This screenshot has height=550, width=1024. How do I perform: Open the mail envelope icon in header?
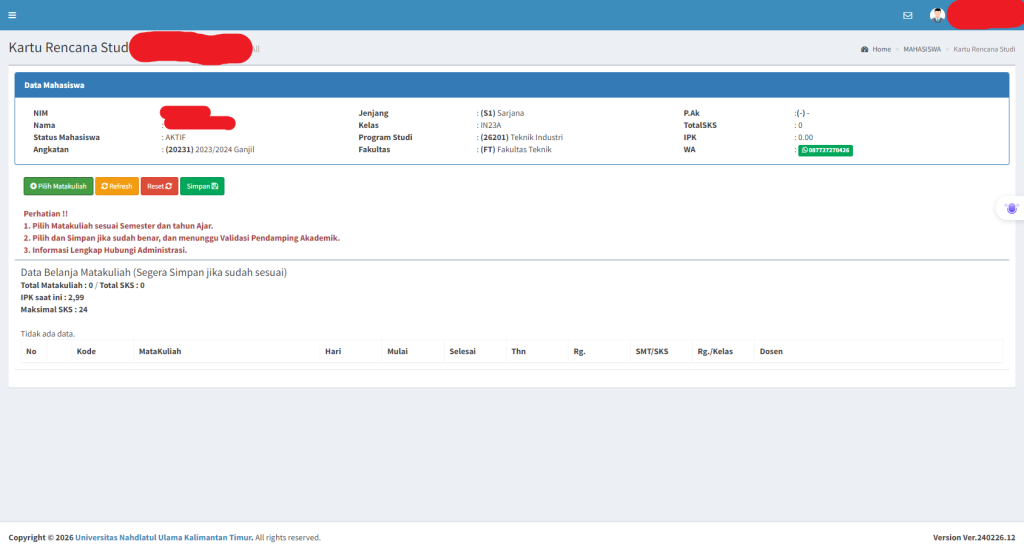point(908,15)
